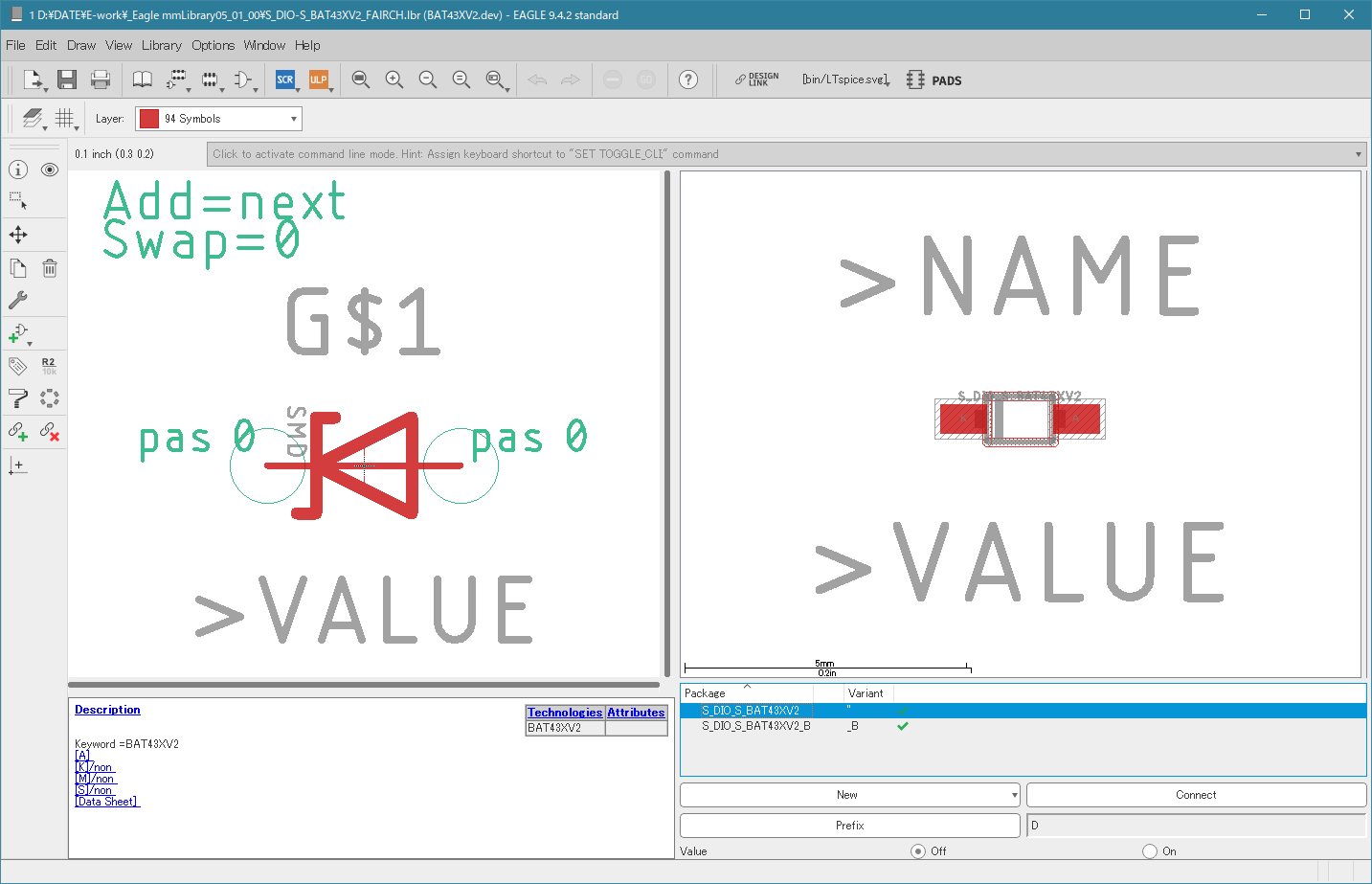Open the View menu
This screenshot has width=1372, height=884.
pyautogui.click(x=119, y=45)
